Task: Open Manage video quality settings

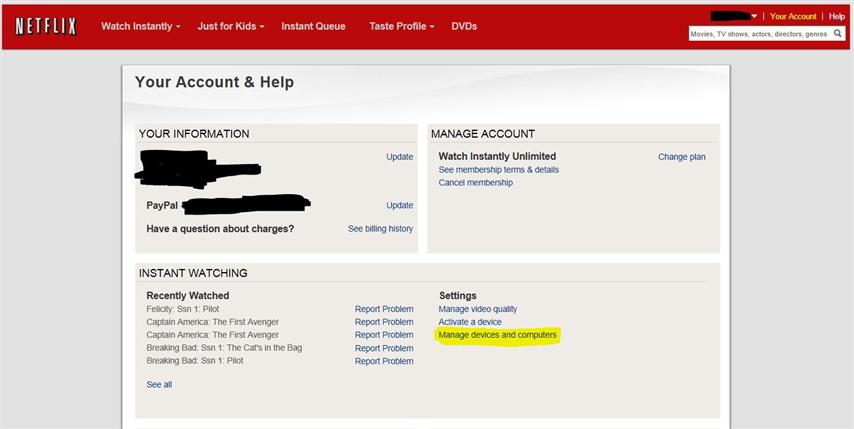Action: [x=478, y=309]
